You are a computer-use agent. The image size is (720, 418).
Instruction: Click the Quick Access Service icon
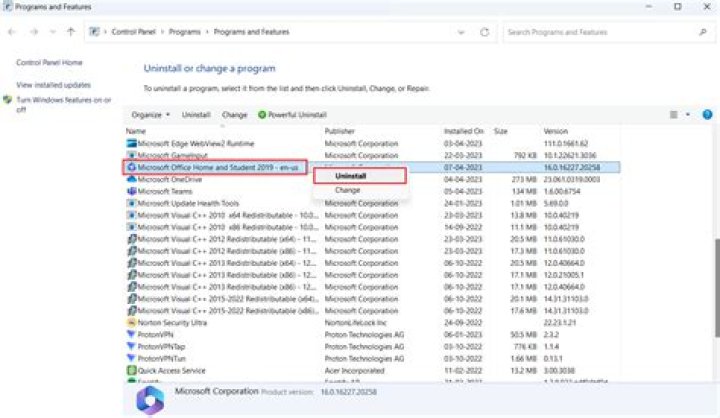(x=131, y=370)
